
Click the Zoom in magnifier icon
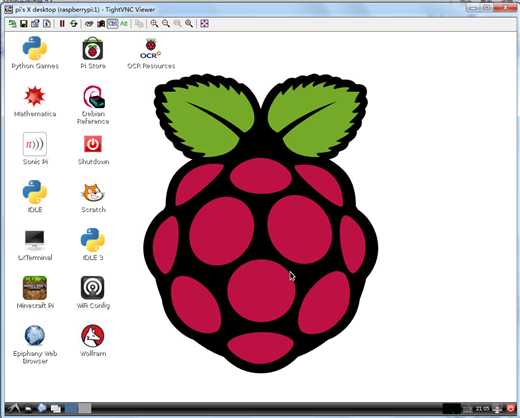pos(154,23)
